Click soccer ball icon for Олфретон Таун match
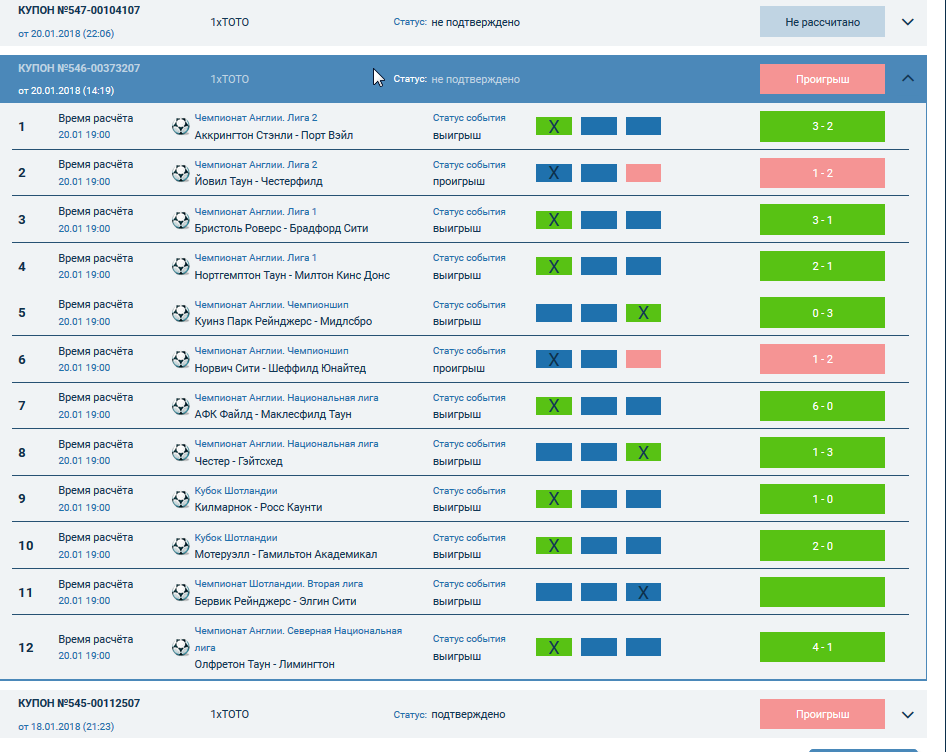 (180, 647)
